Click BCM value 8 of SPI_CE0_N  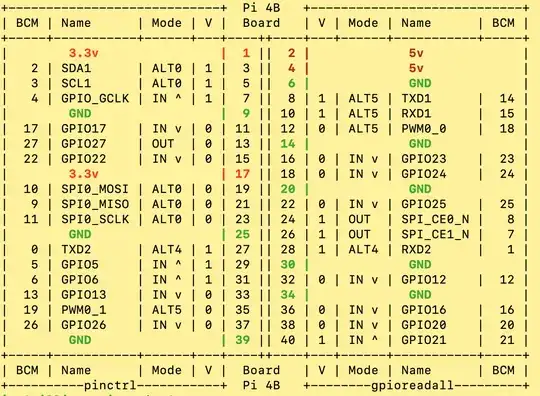511,219
